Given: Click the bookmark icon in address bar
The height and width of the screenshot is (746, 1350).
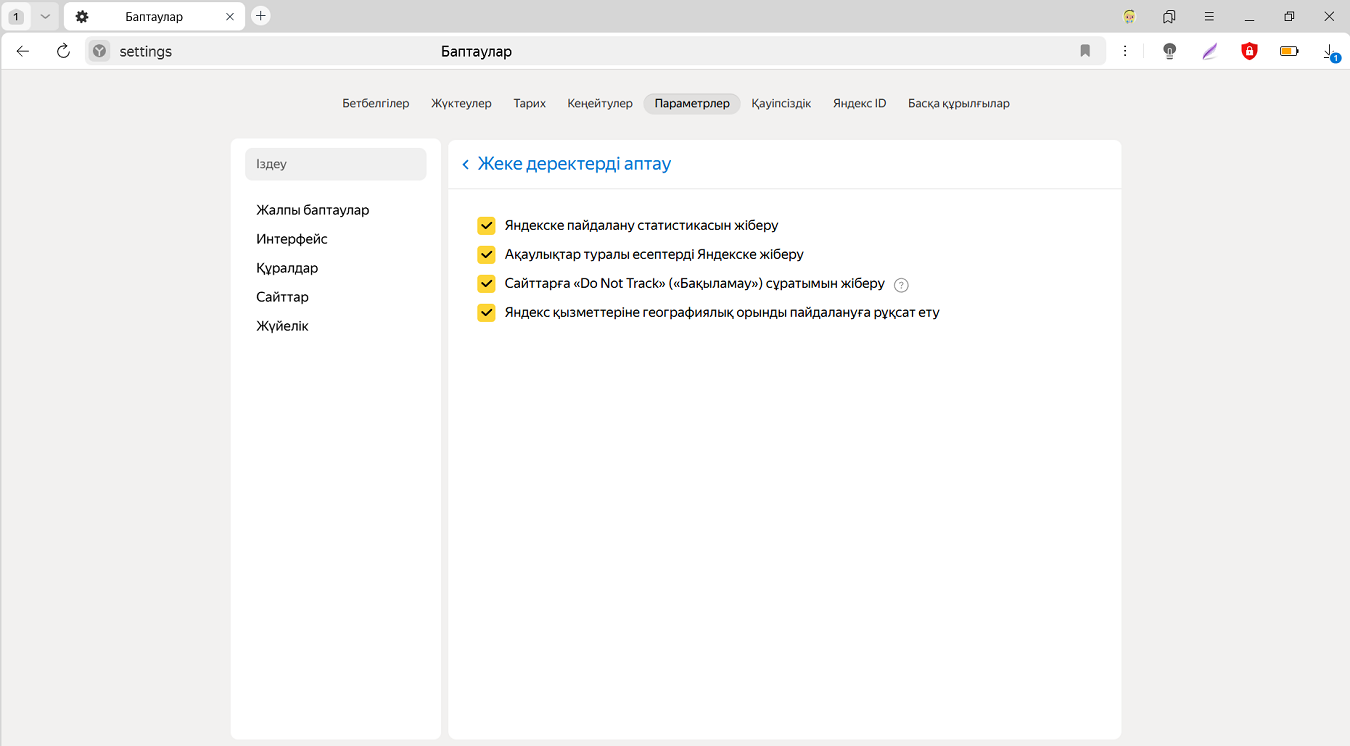Looking at the screenshot, I should 1085,51.
